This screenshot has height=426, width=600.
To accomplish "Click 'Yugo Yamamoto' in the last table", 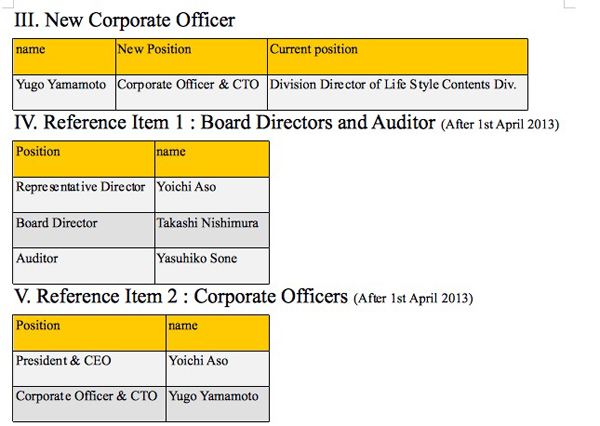I will pyautogui.click(x=218, y=404).
